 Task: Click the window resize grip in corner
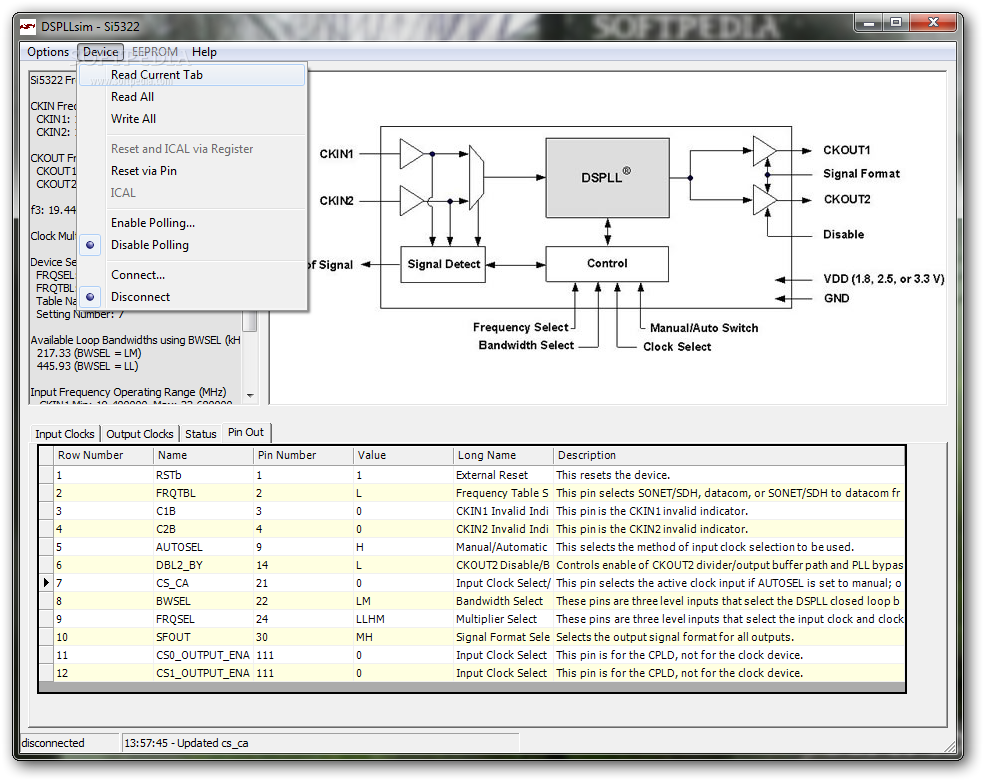[x=952, y=746]
